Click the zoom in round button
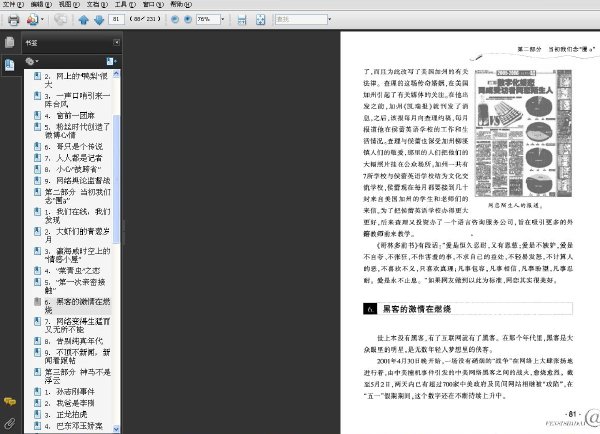600x434 pixels. coord(188,19)
